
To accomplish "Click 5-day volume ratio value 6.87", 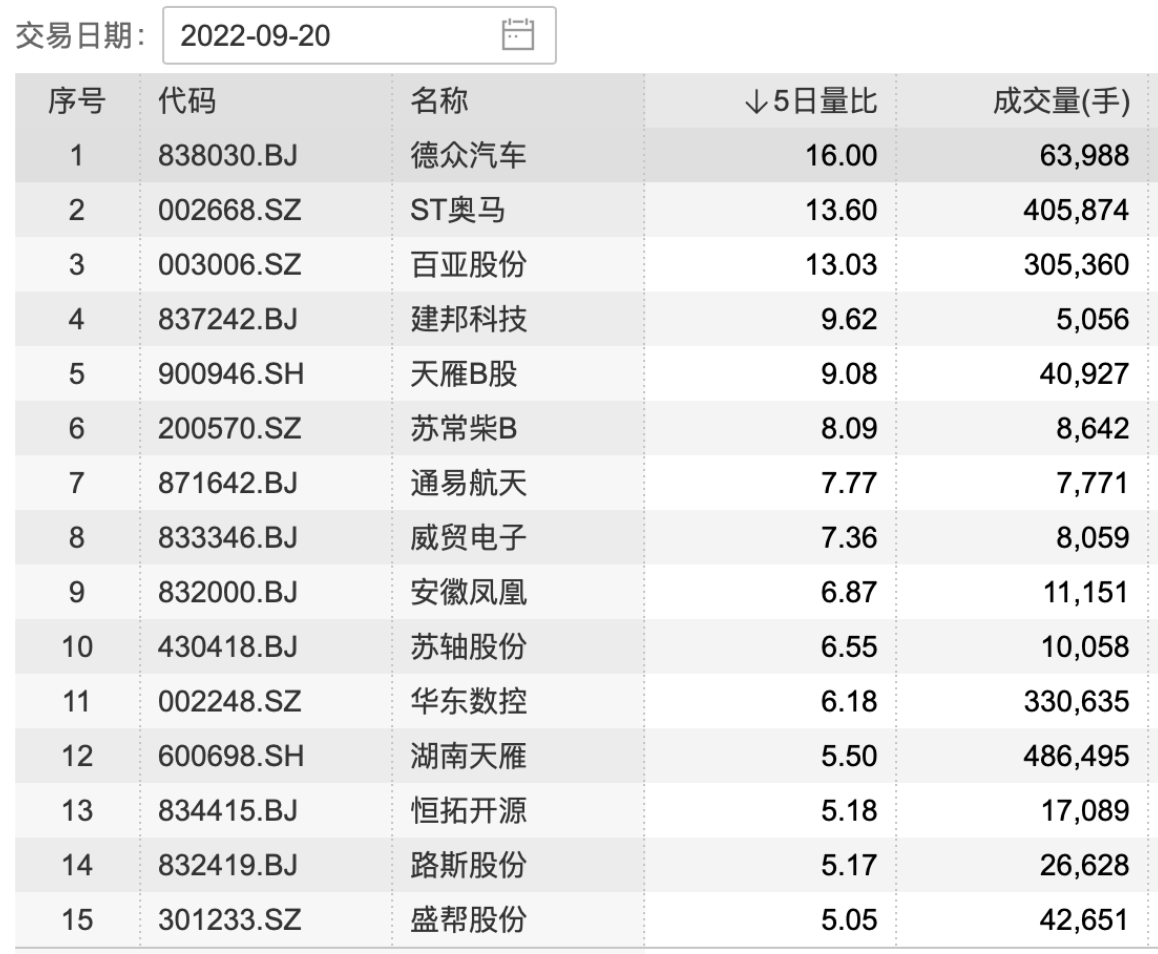I will point(849,592).
